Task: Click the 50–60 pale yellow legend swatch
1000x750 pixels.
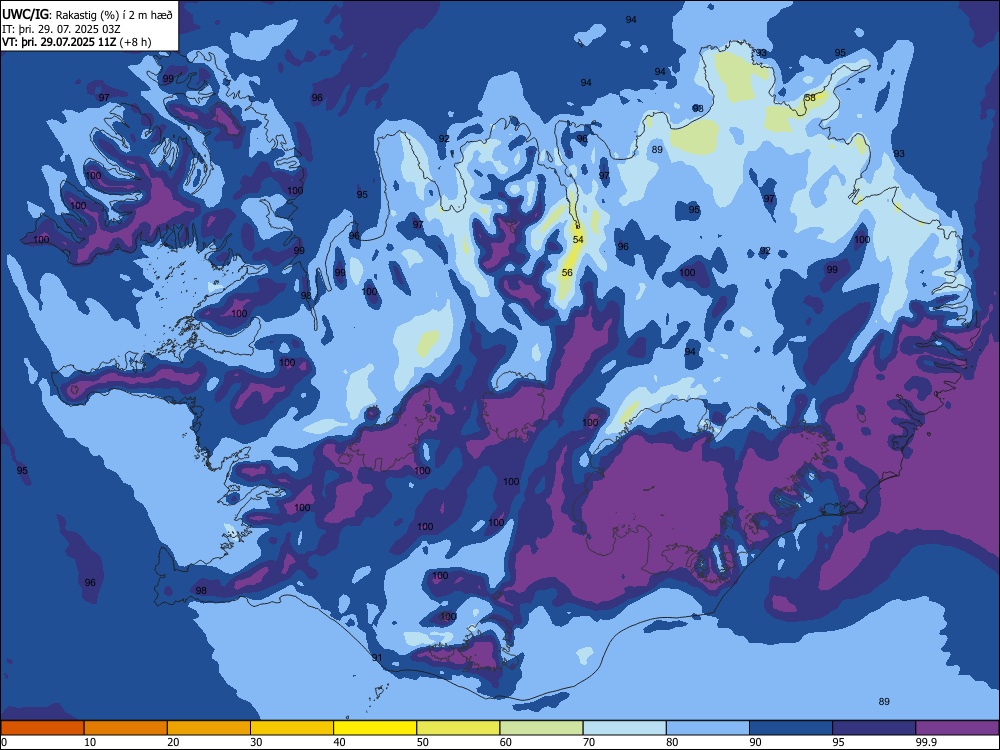Action: pos(459,728)
